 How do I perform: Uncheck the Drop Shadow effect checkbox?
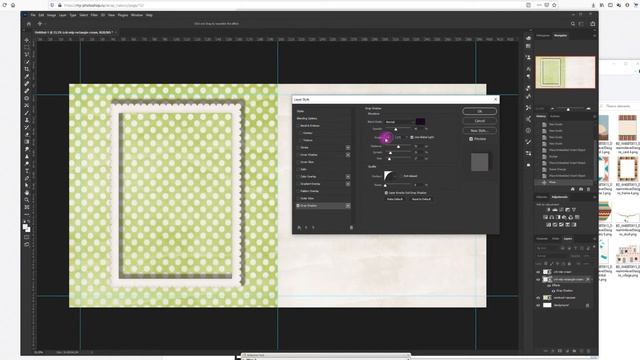(x=298, y=206)
